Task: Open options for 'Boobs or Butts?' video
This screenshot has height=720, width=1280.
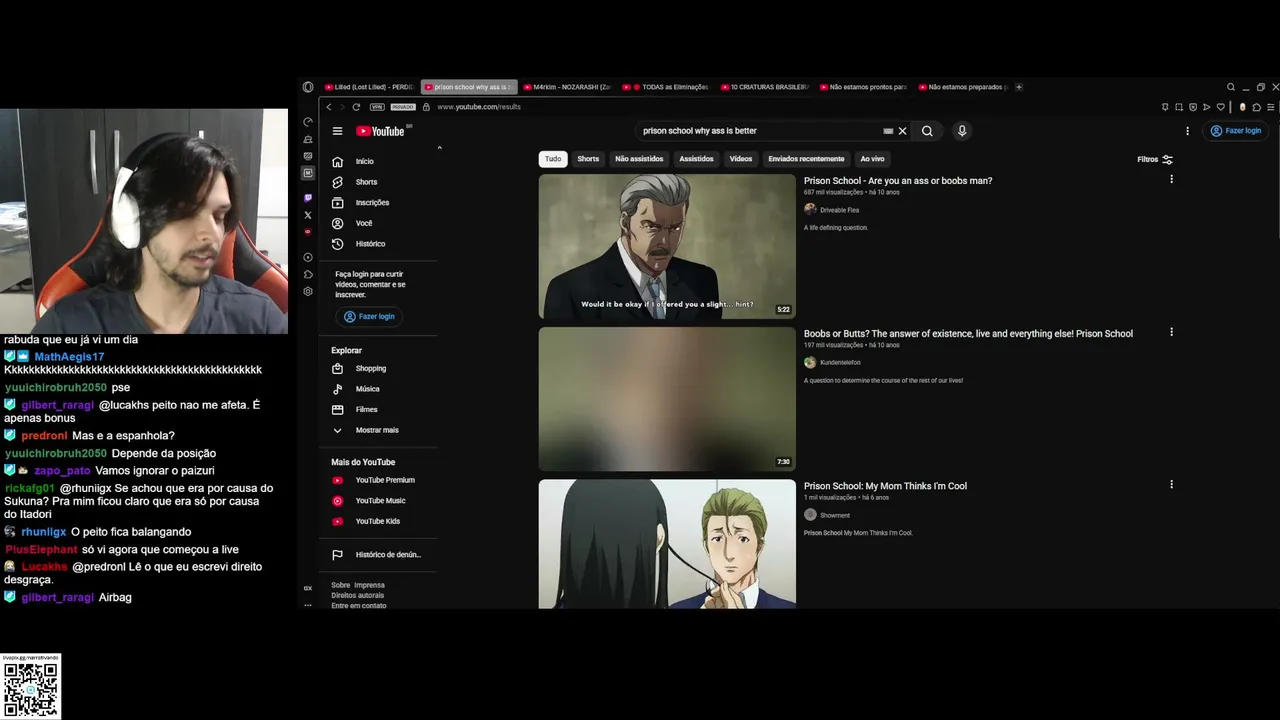Action: click(1171, 332)
